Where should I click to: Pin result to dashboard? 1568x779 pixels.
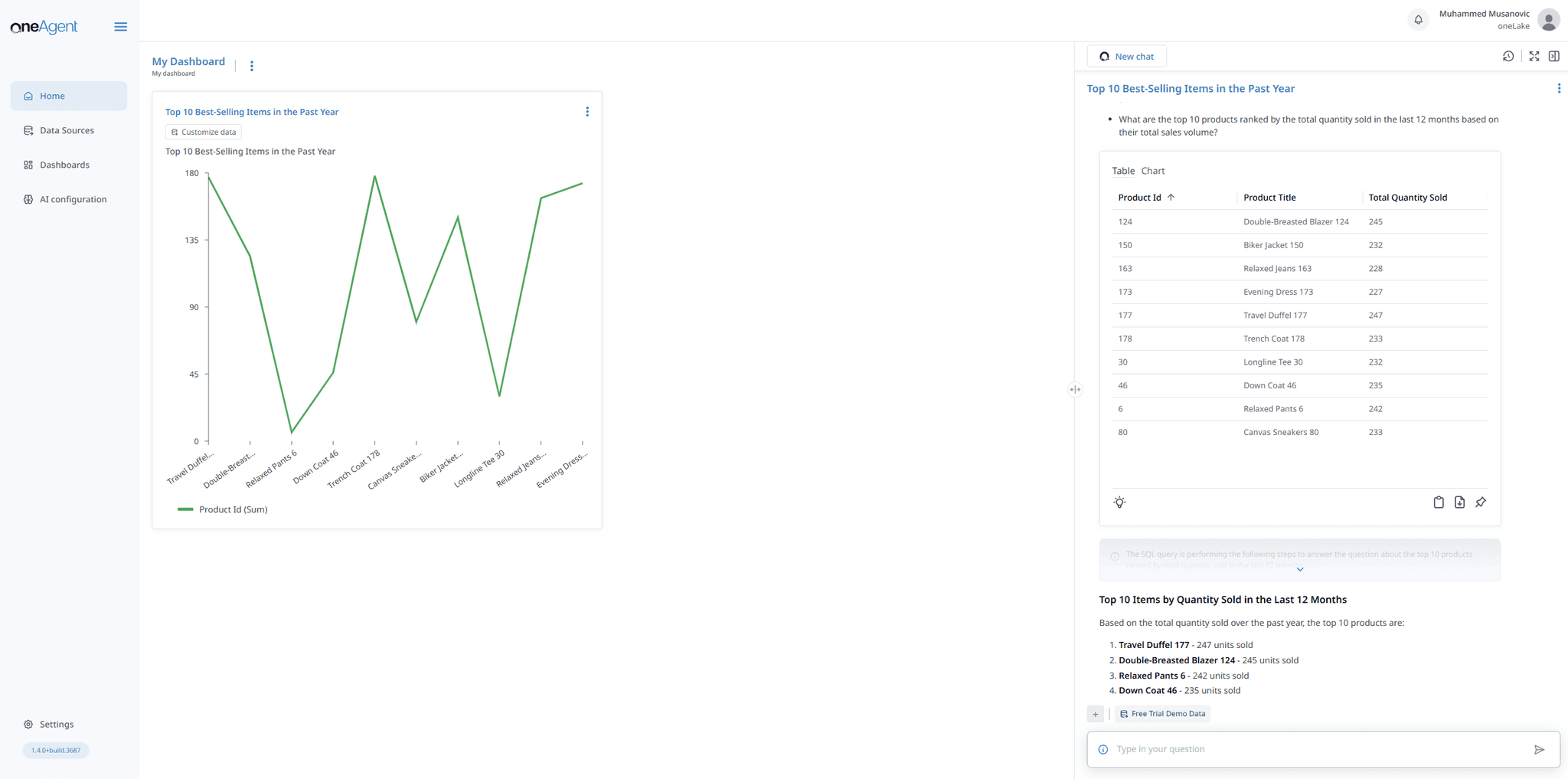pos(1481,502)
